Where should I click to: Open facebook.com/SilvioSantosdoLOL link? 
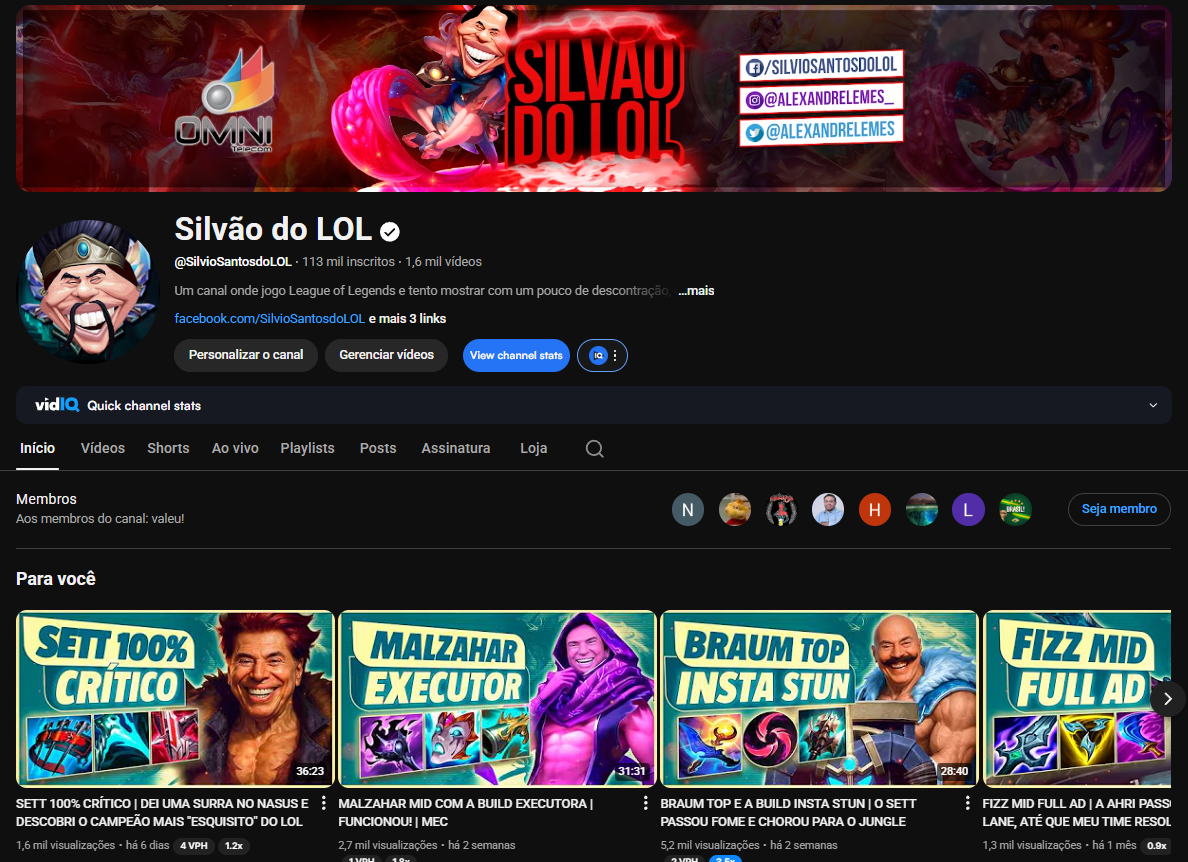pyautogui.click(x=270, y=319)
